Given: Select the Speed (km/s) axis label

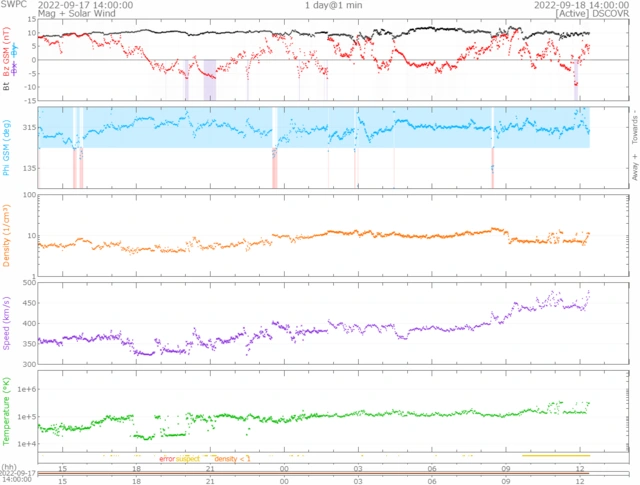Looking at the screenshot, I should (5, 324).
